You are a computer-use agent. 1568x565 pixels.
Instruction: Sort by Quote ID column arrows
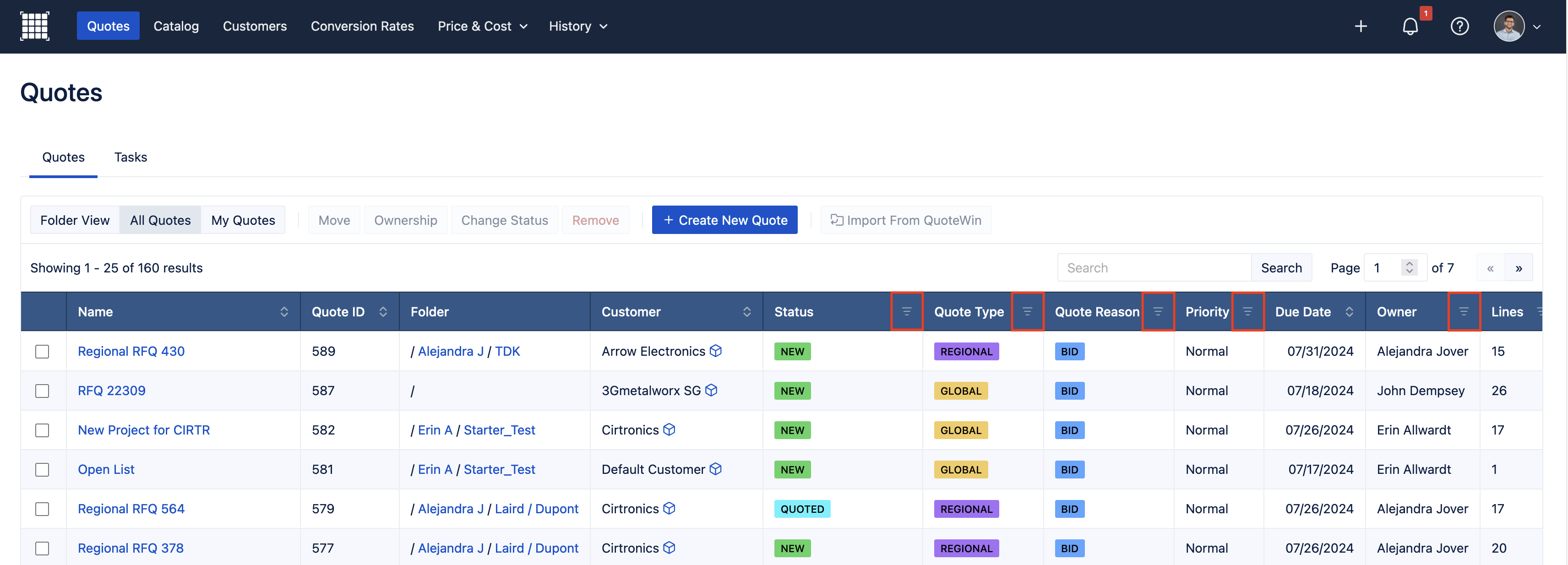(x=383, y=312)
